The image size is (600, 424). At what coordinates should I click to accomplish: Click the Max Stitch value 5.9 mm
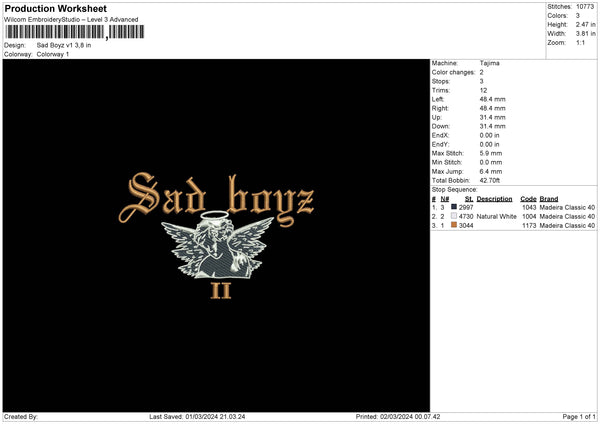click(491, 153)
